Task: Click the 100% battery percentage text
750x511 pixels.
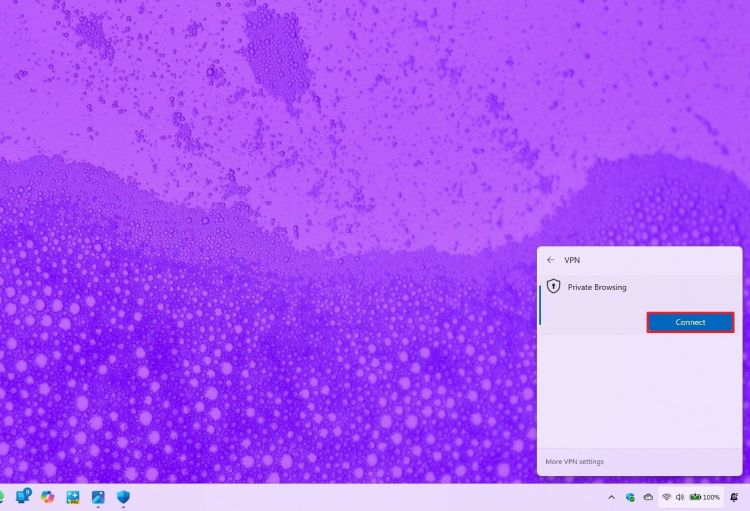Action: (711, 497)
